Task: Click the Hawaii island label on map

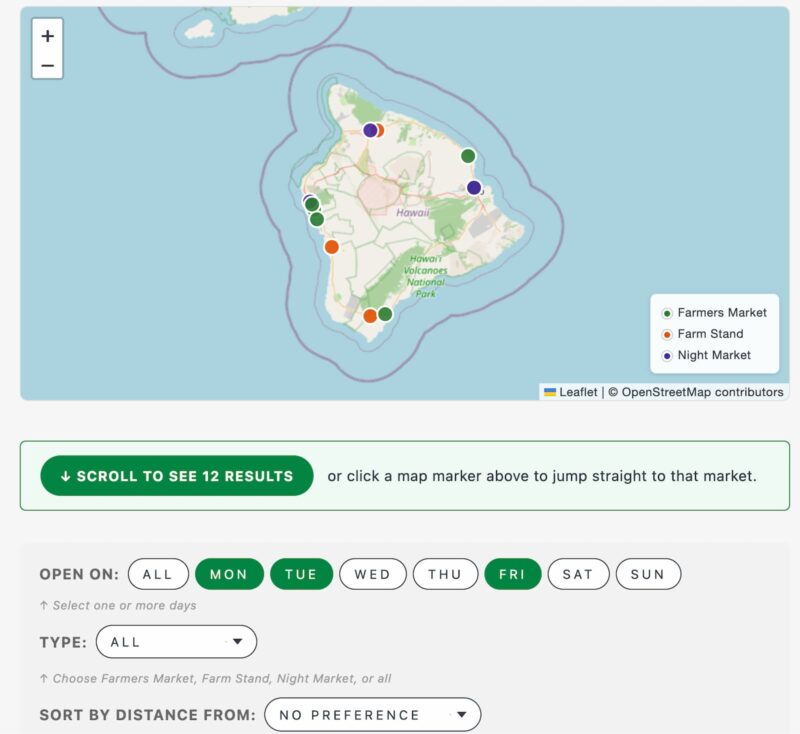Action: click(413, 213)
